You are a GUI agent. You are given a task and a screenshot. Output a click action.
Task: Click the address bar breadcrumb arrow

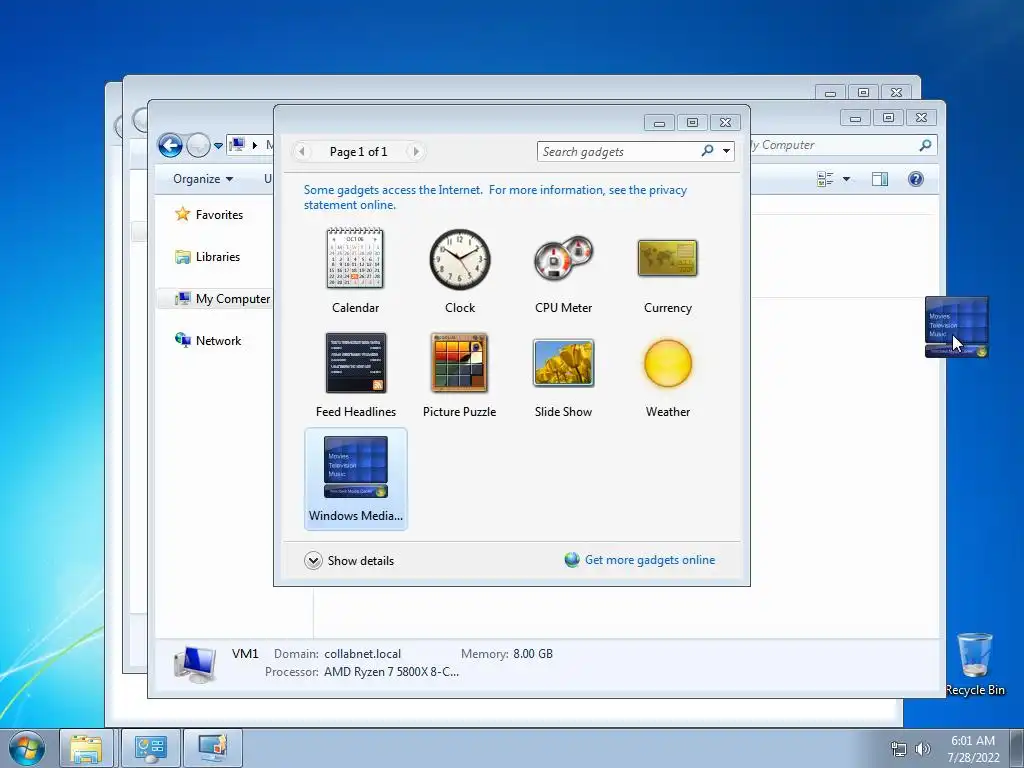255,145
